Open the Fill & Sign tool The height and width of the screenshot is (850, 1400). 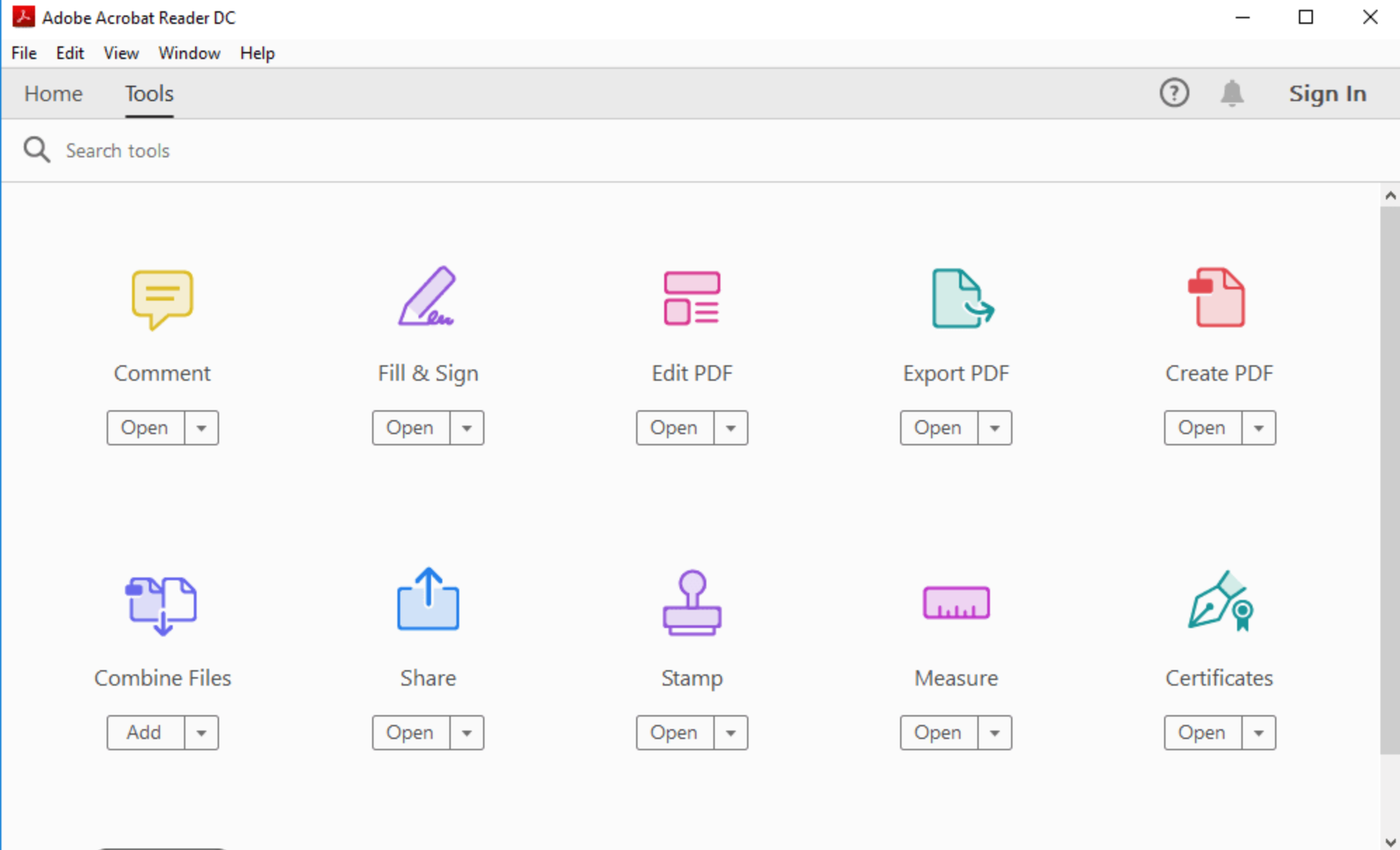tap(411, 428)
